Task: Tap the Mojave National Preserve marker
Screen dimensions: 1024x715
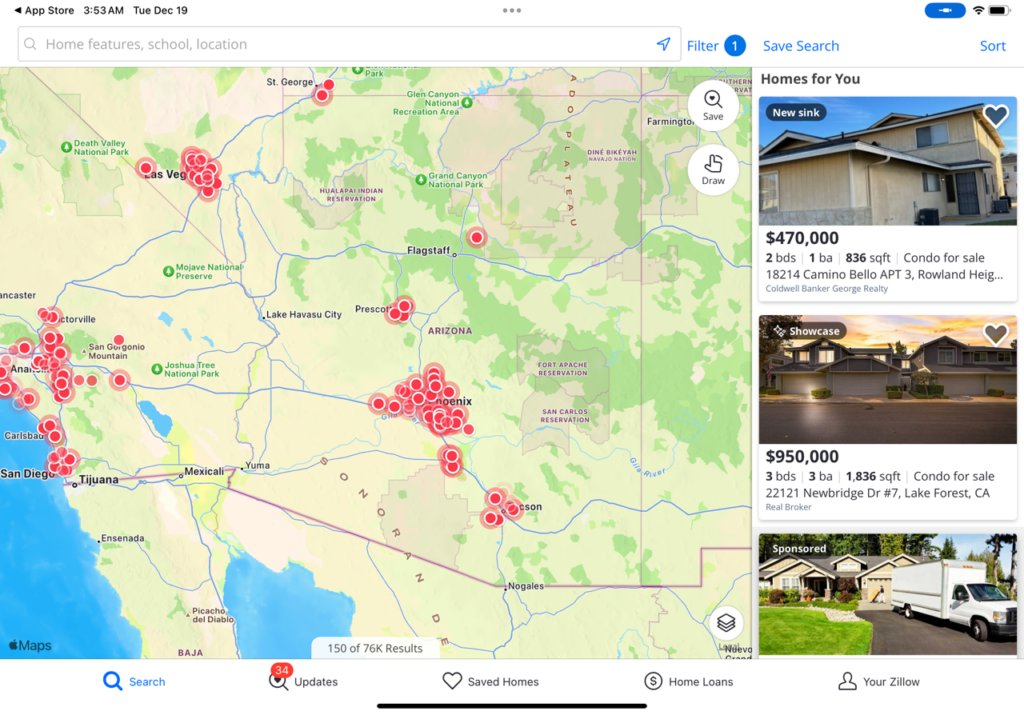Action: 168,271
